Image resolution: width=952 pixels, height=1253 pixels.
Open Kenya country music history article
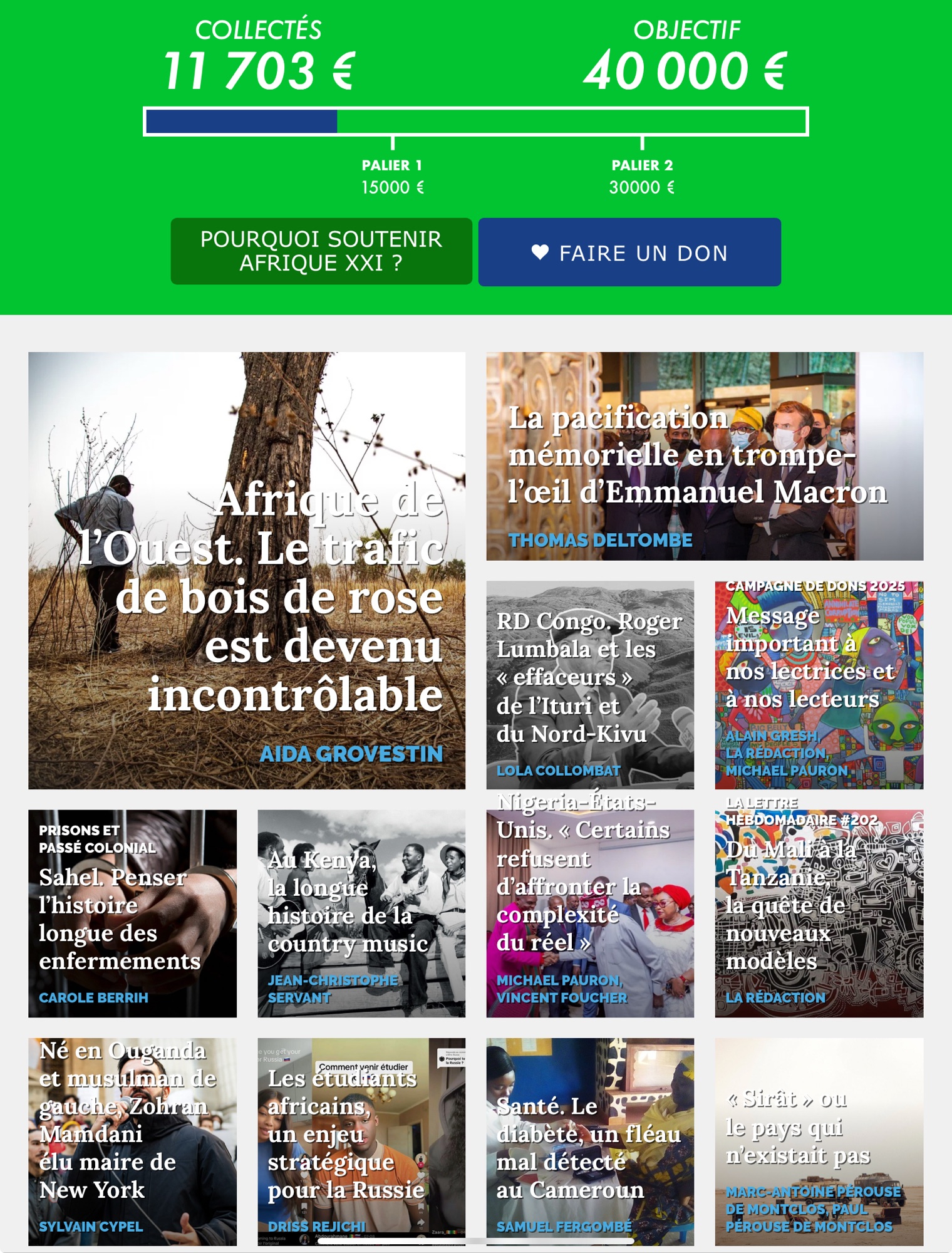tap(361, 913)
